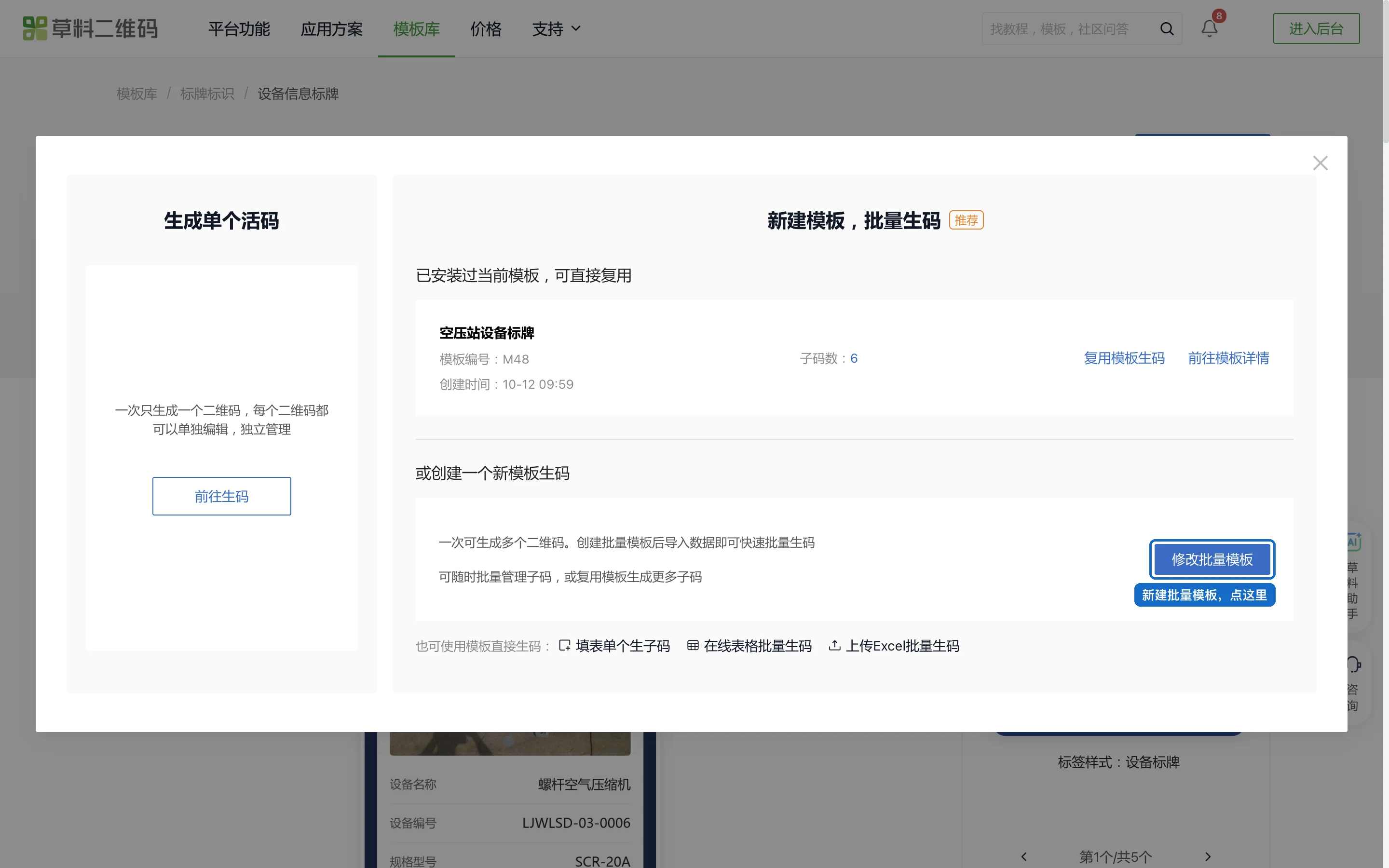Click the LJWLSD-03-0006 device number
Screen dimensions: 1389x868
[x=576, y=823]
